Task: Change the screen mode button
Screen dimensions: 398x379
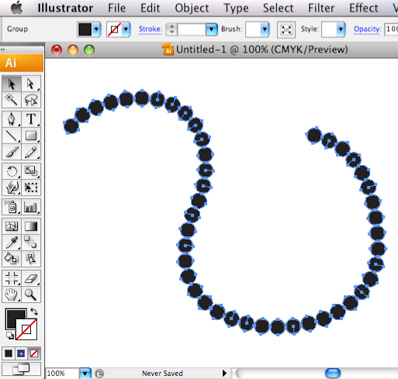Action: pos(21,369)
